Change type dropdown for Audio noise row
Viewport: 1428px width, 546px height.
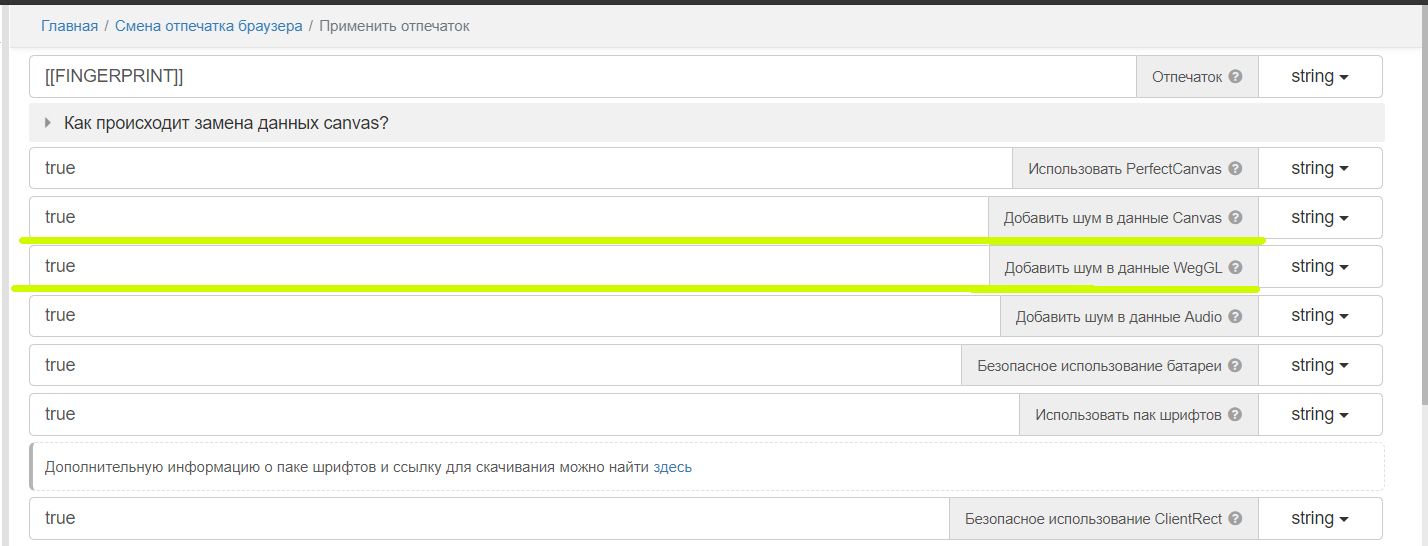tap(1319, 316)
